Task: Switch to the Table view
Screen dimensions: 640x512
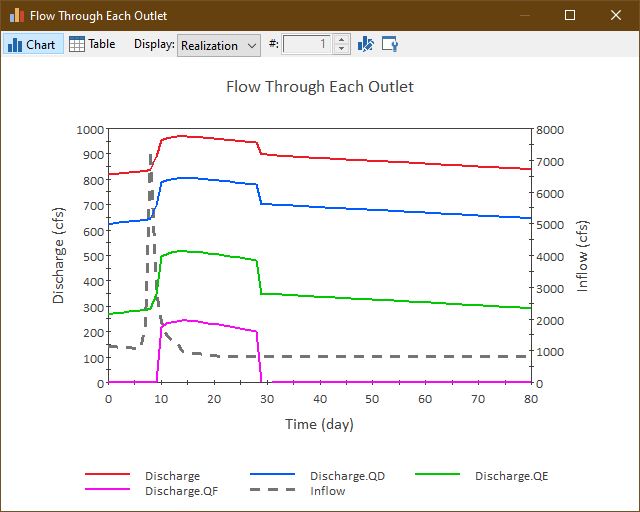Action: 92,44
